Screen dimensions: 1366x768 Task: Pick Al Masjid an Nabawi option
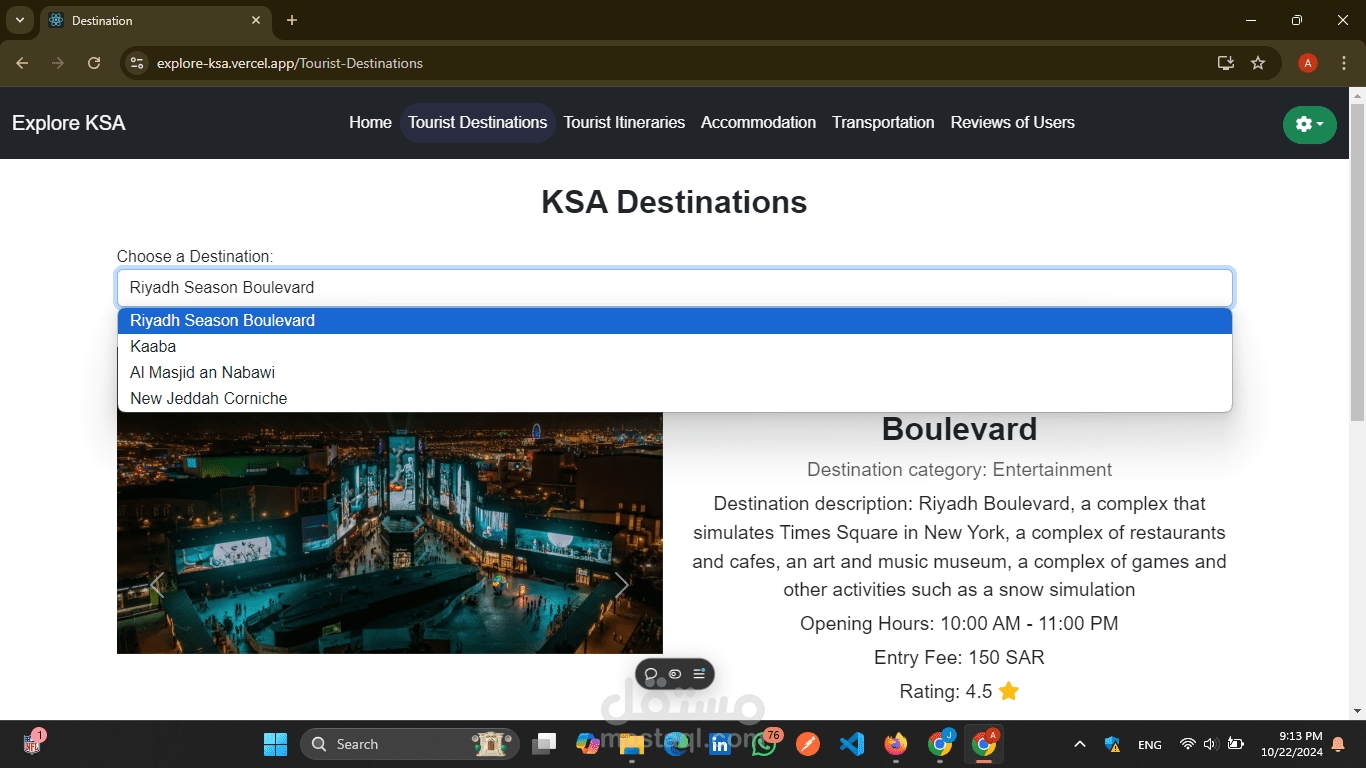click(675, 372)
